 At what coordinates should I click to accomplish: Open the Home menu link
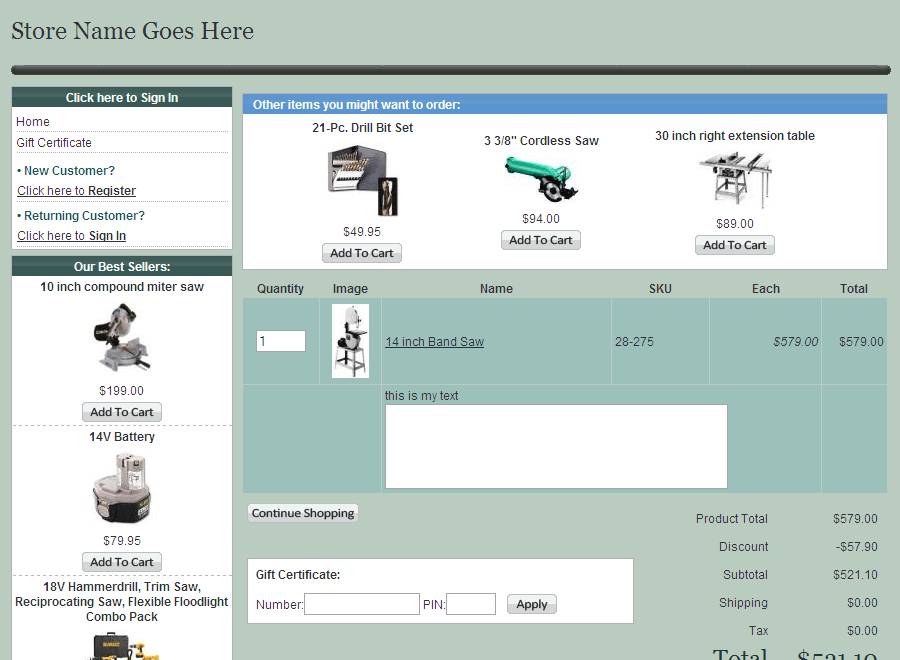click(33, 121)
